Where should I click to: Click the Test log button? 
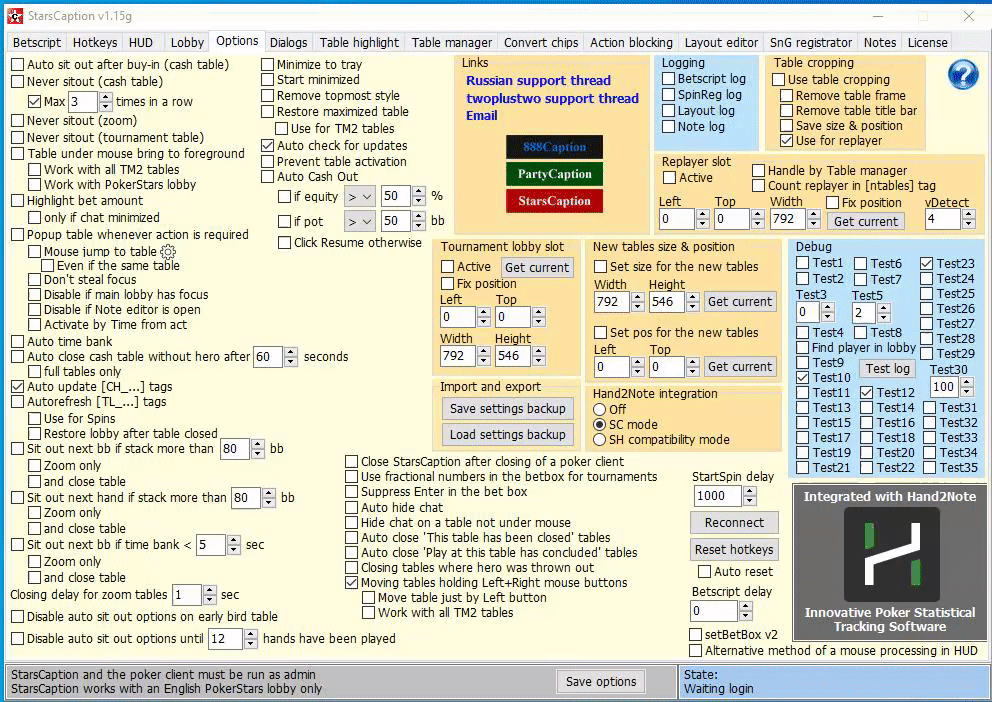[x=888, y=368]
